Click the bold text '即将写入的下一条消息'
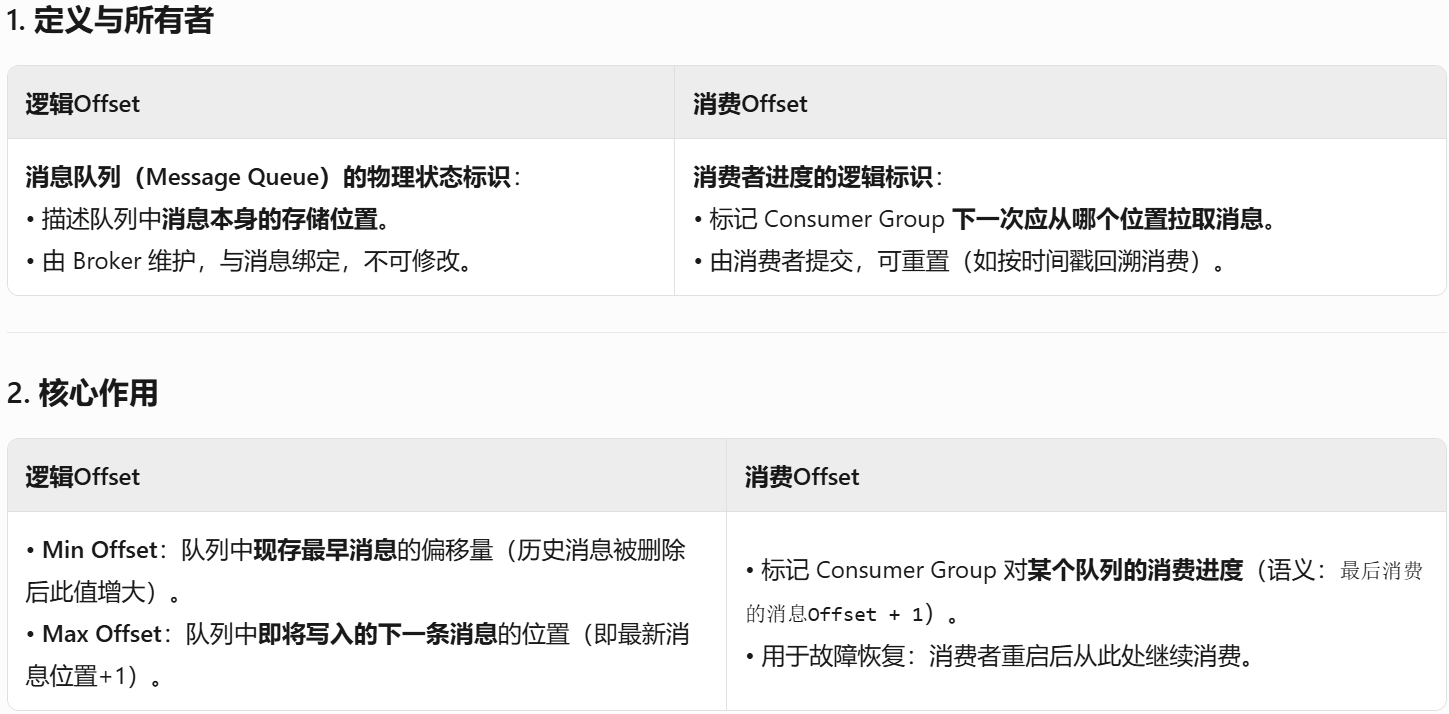 (x=377, y=633)
